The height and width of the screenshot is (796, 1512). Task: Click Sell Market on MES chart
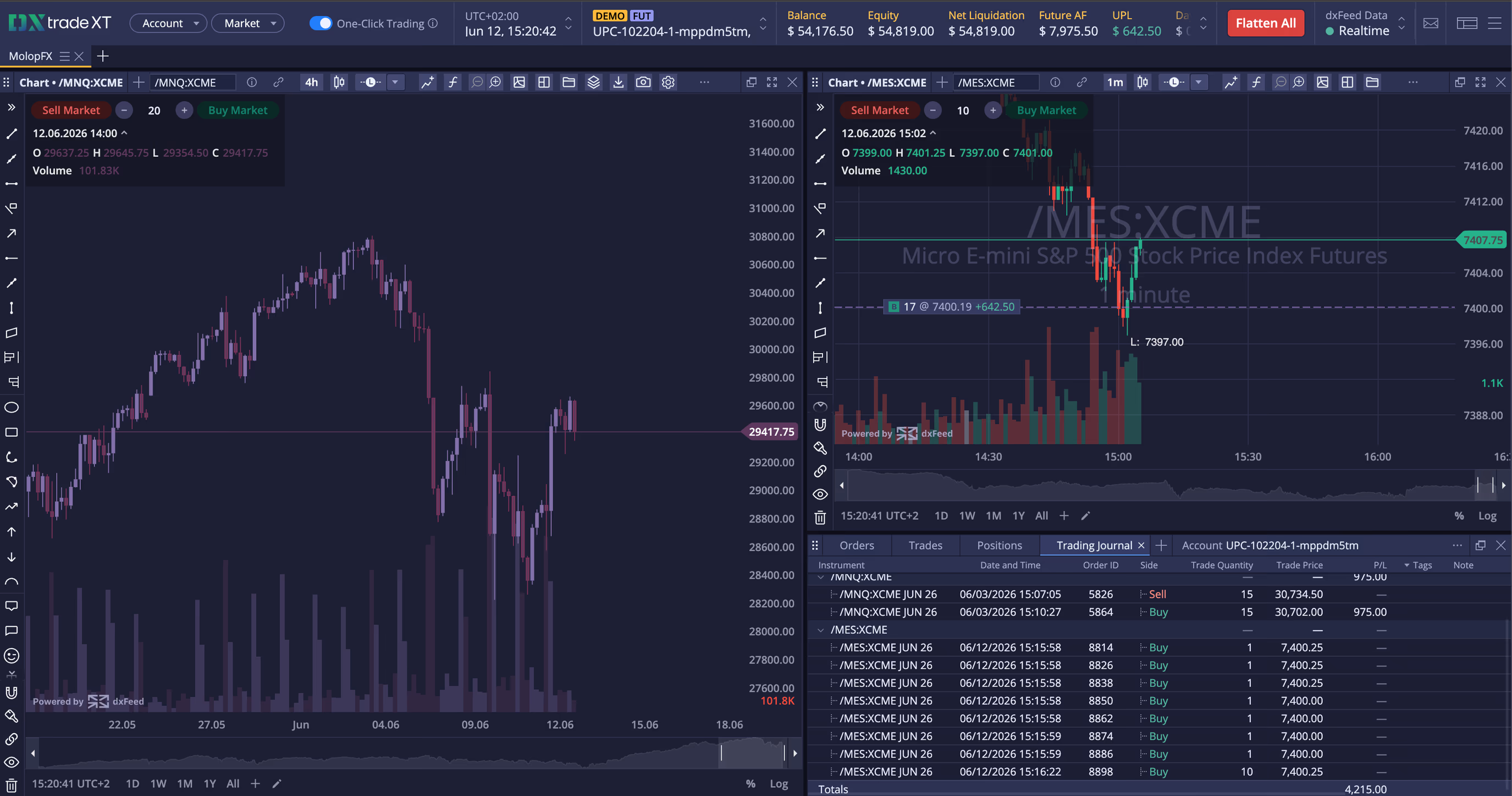[x=879, y=110]
